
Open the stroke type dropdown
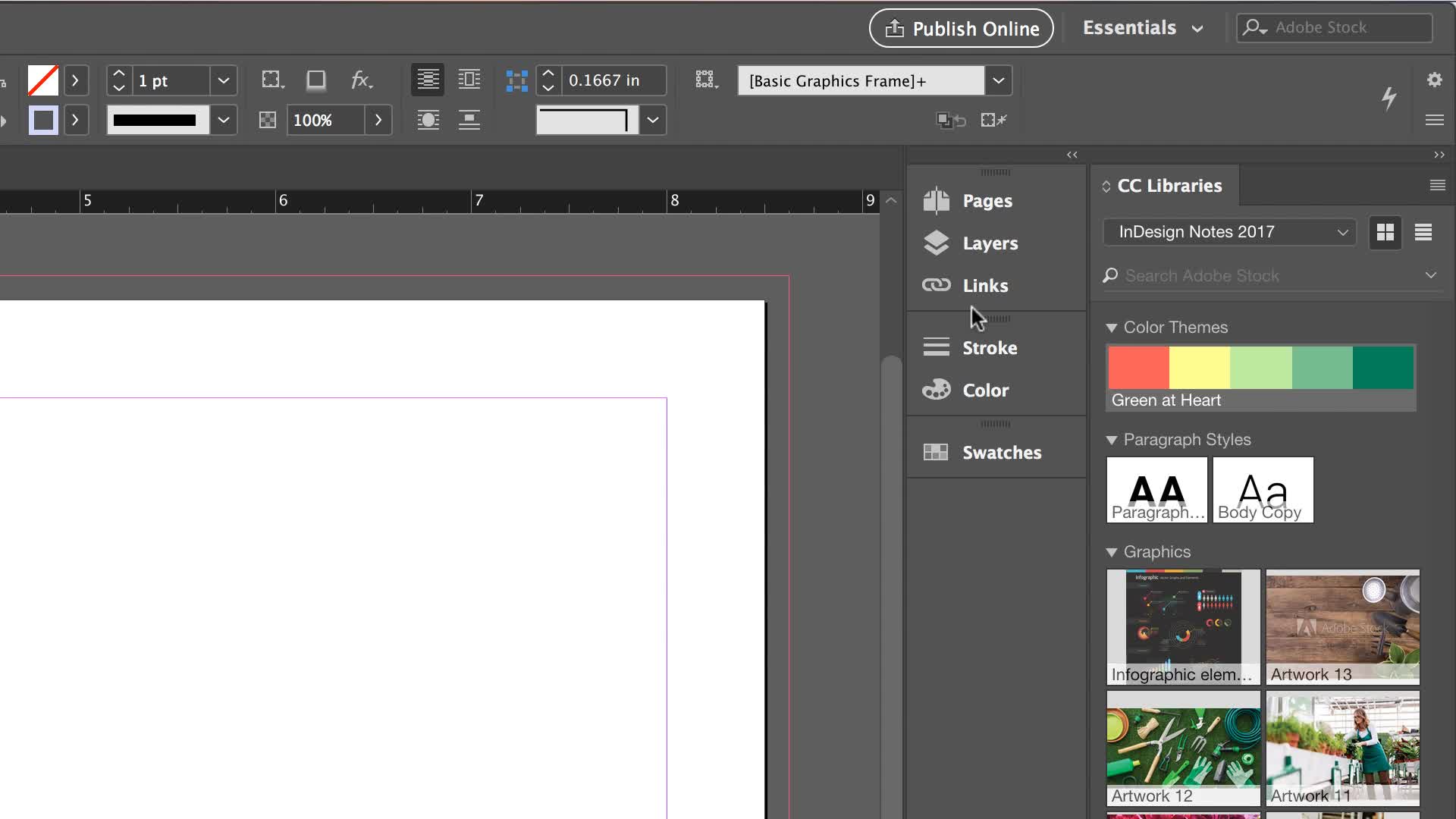[x=224, y=120]
